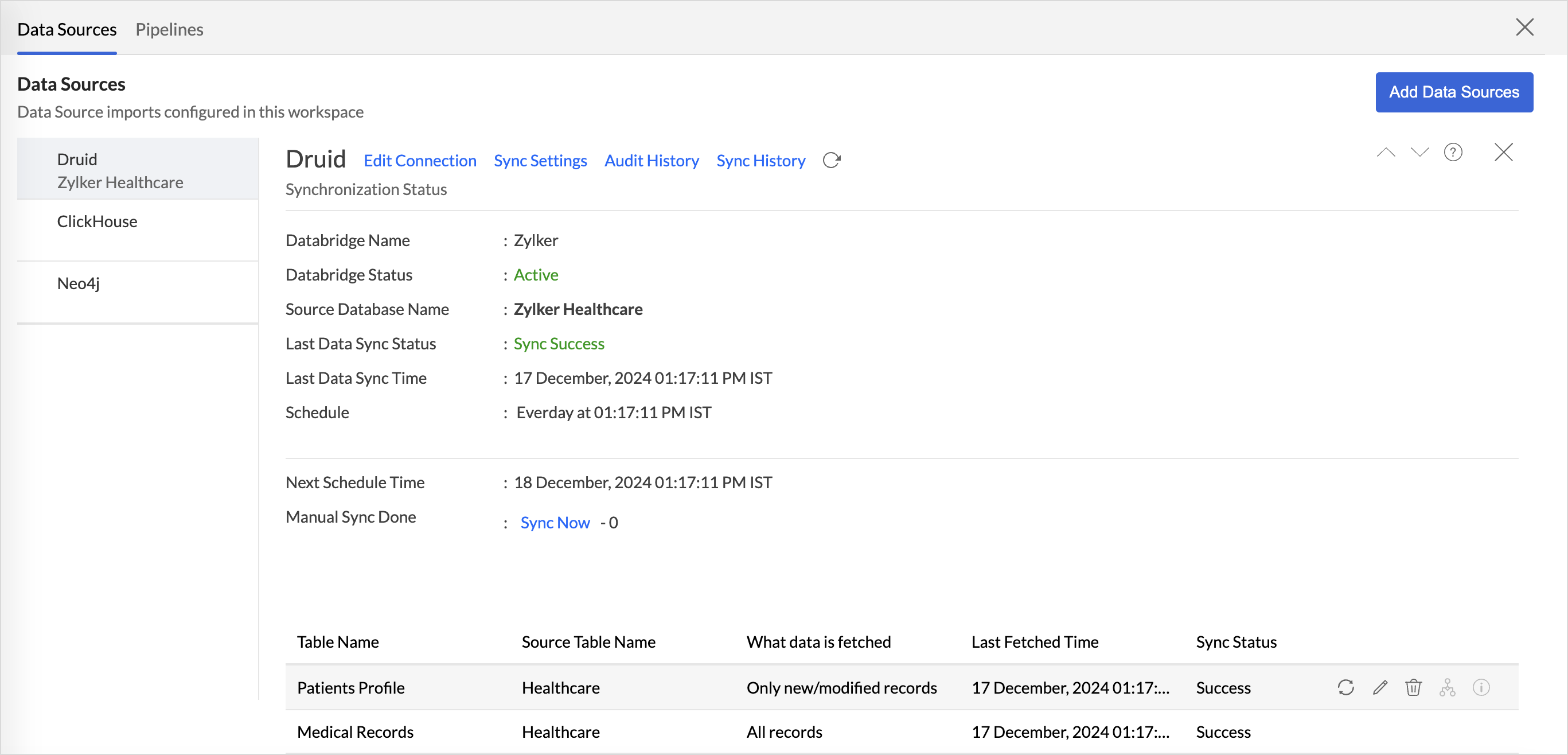Select ClickHouse in the data source list

[97, 221]
